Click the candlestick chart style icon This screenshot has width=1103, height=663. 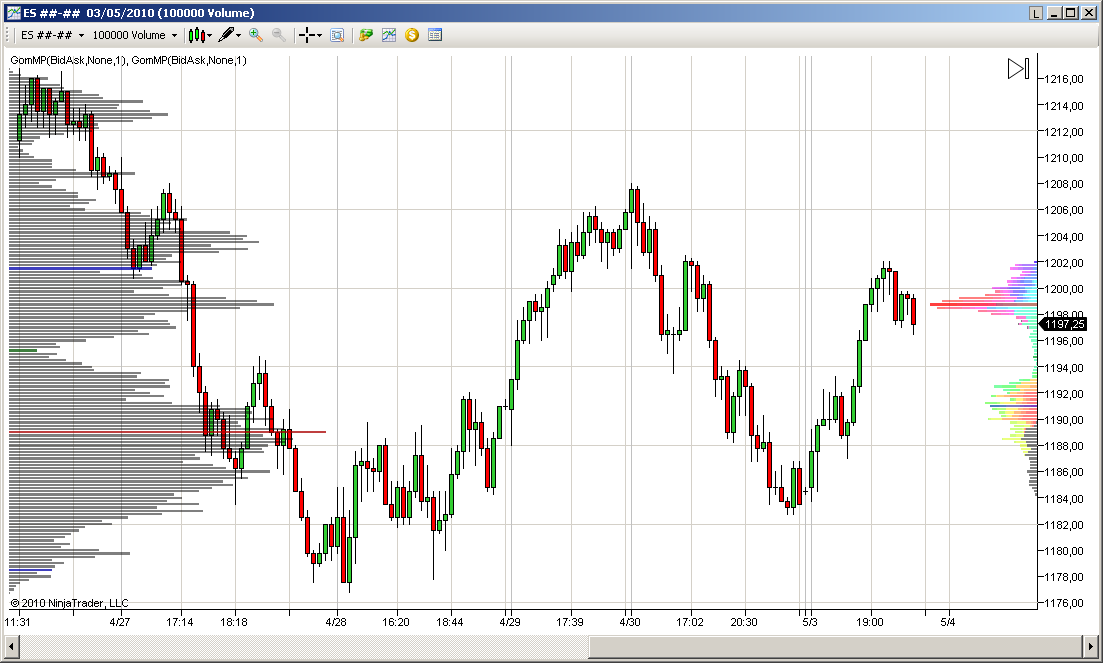pos(197,35)
